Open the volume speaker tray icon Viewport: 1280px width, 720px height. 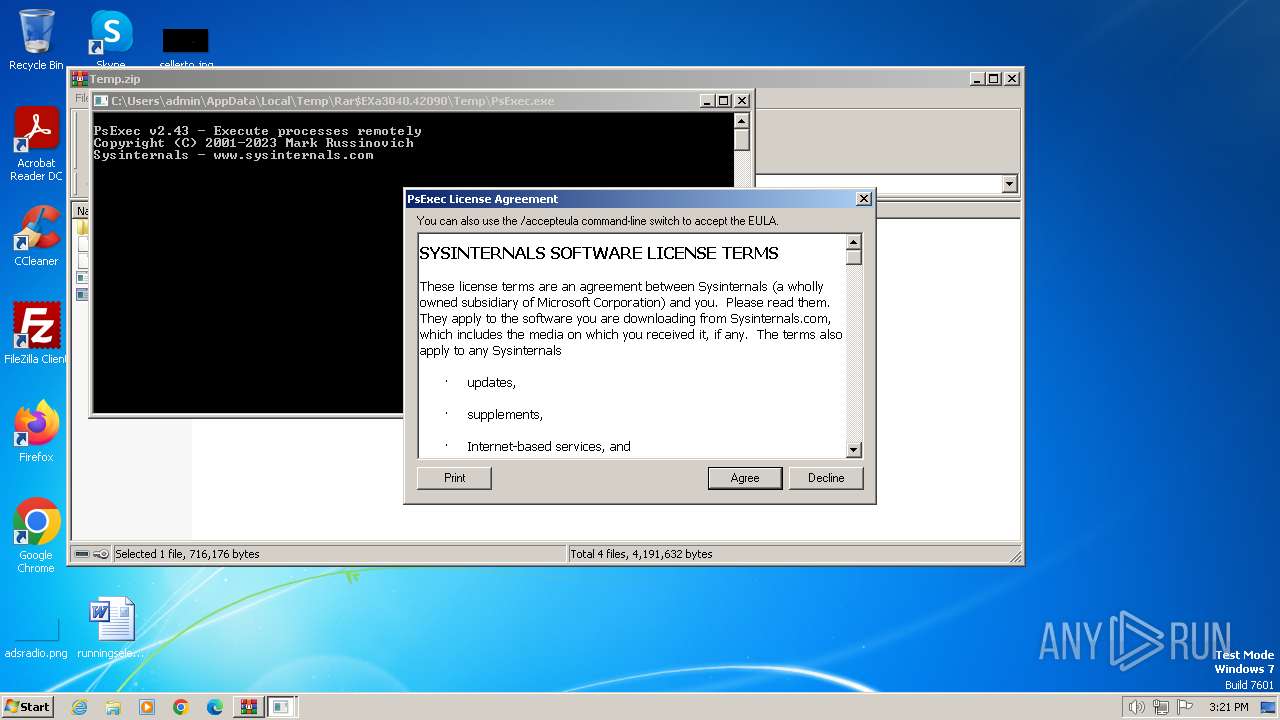point(1136,707)
